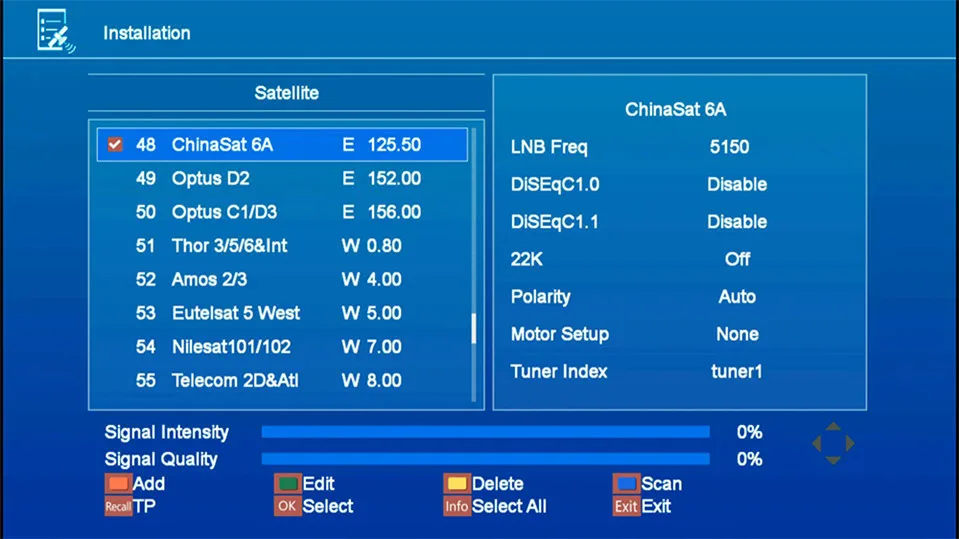959x539 pixels.
Task: Click the LNB Freq label
Action: coord(549,147)
